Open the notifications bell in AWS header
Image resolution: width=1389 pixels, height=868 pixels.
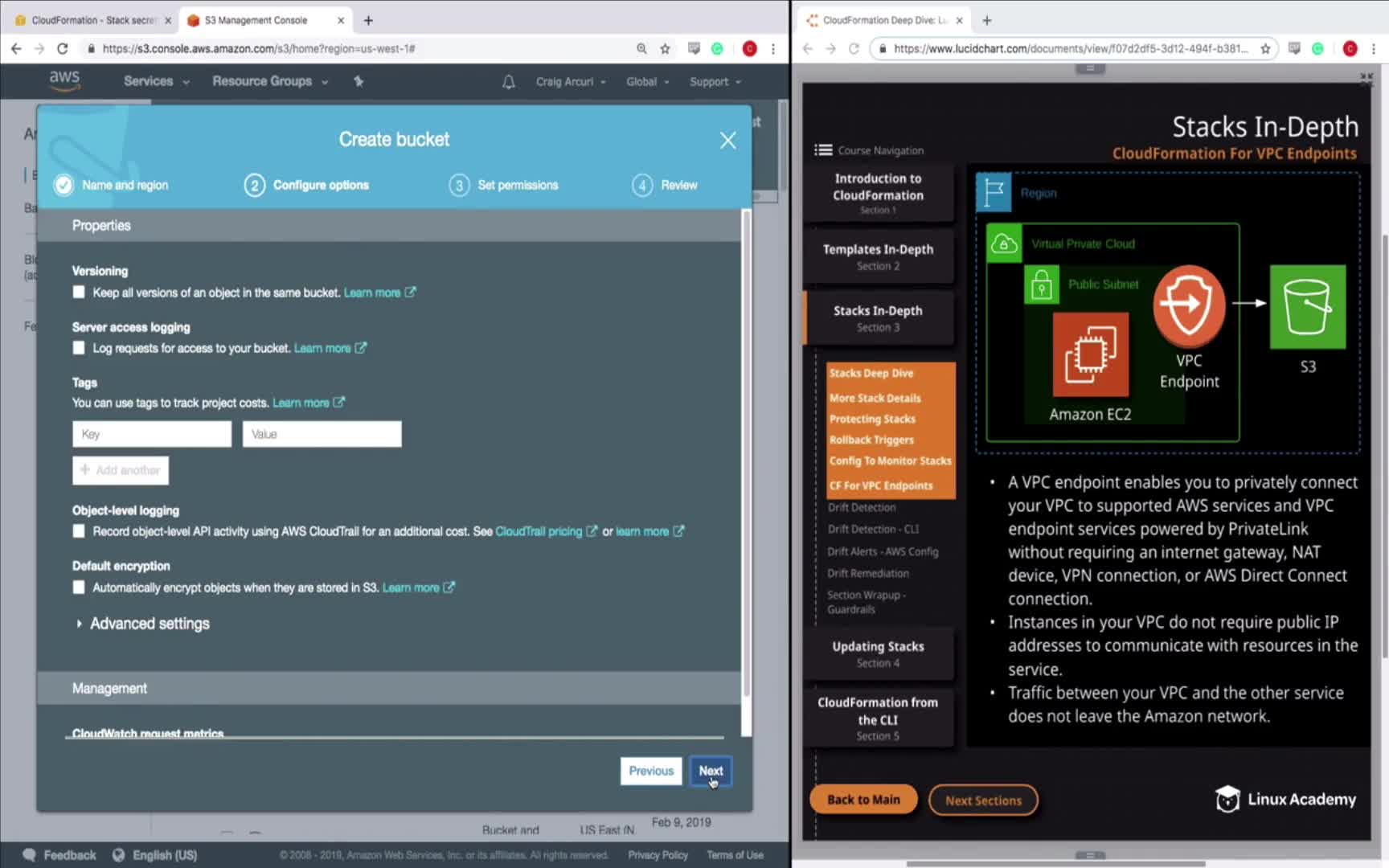[x=509, y=82]
